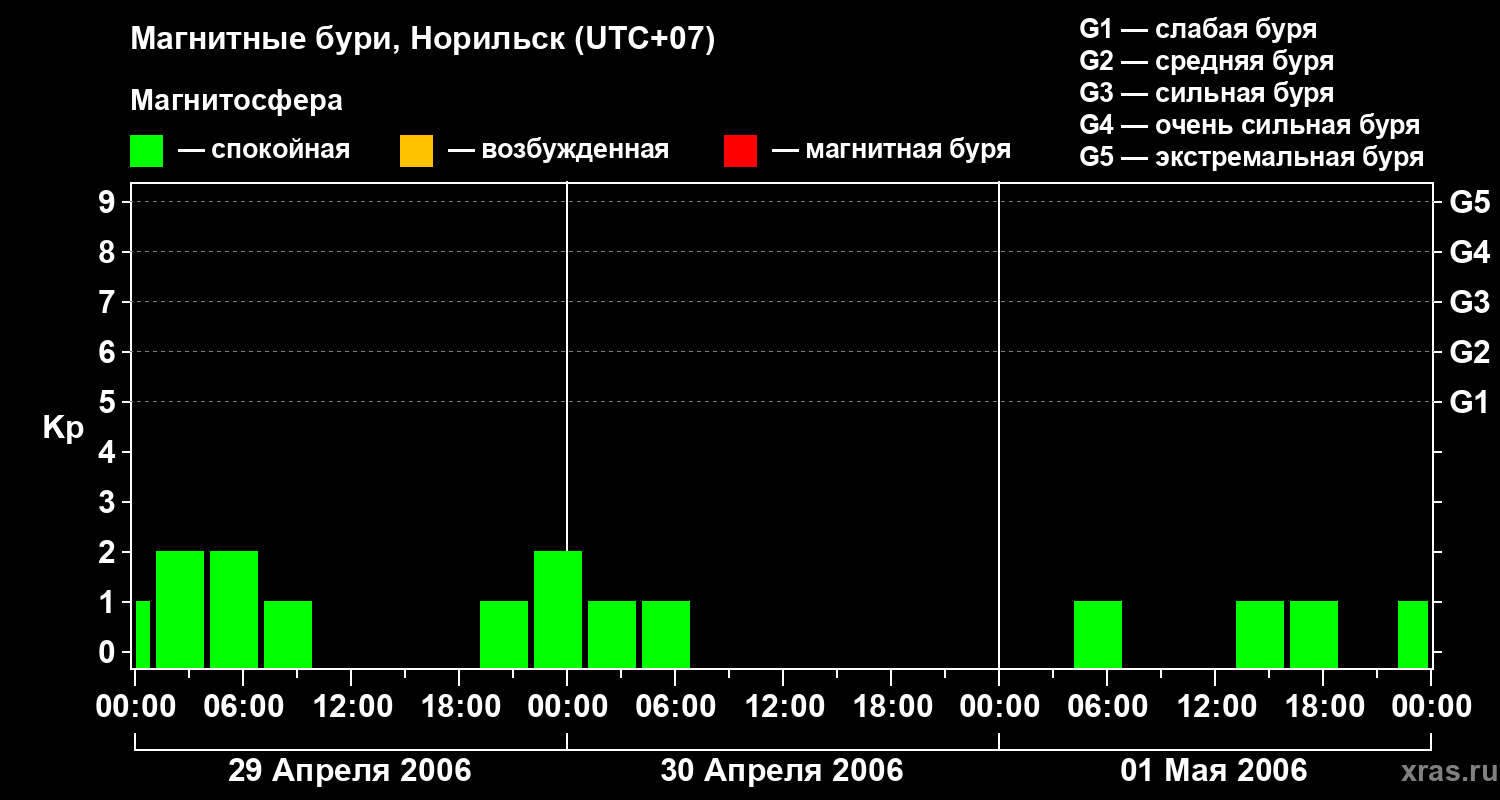Viewport: 1500px width, 800px height.
Task: Click the Kp axis value 0
Action: coord(108,652)
